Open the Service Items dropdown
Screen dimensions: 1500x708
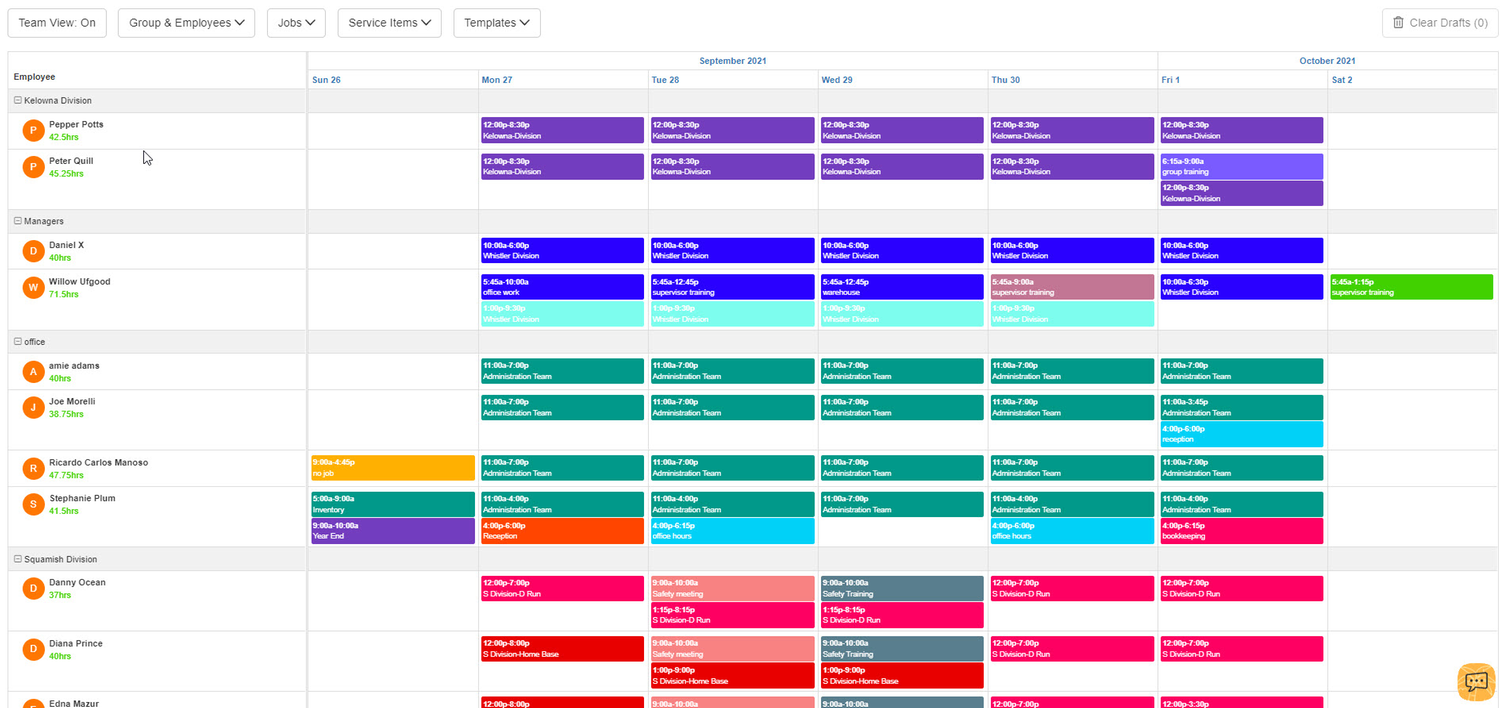pos(389,23)
